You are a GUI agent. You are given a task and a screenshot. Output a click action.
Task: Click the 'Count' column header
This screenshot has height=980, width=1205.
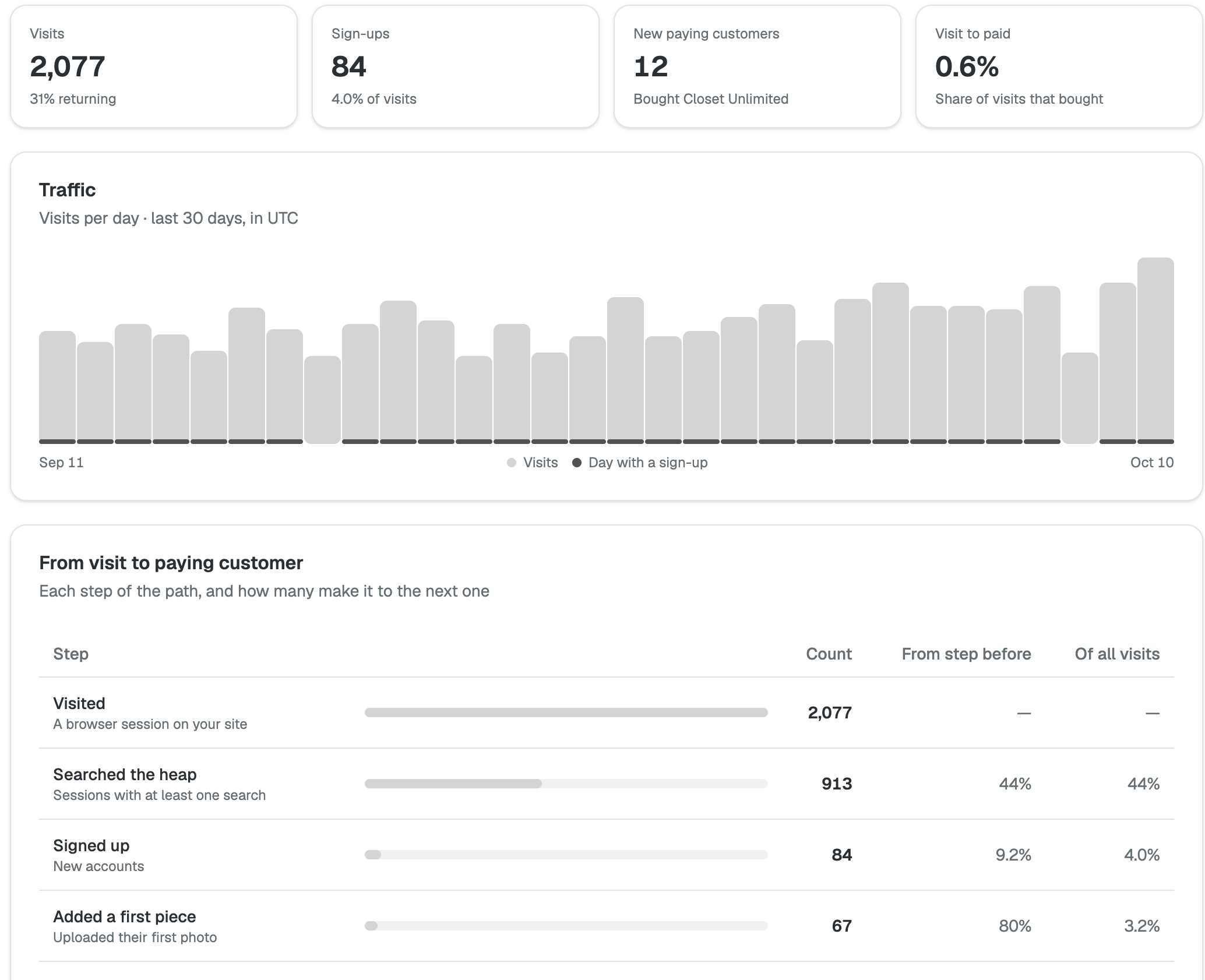[829, 654]
